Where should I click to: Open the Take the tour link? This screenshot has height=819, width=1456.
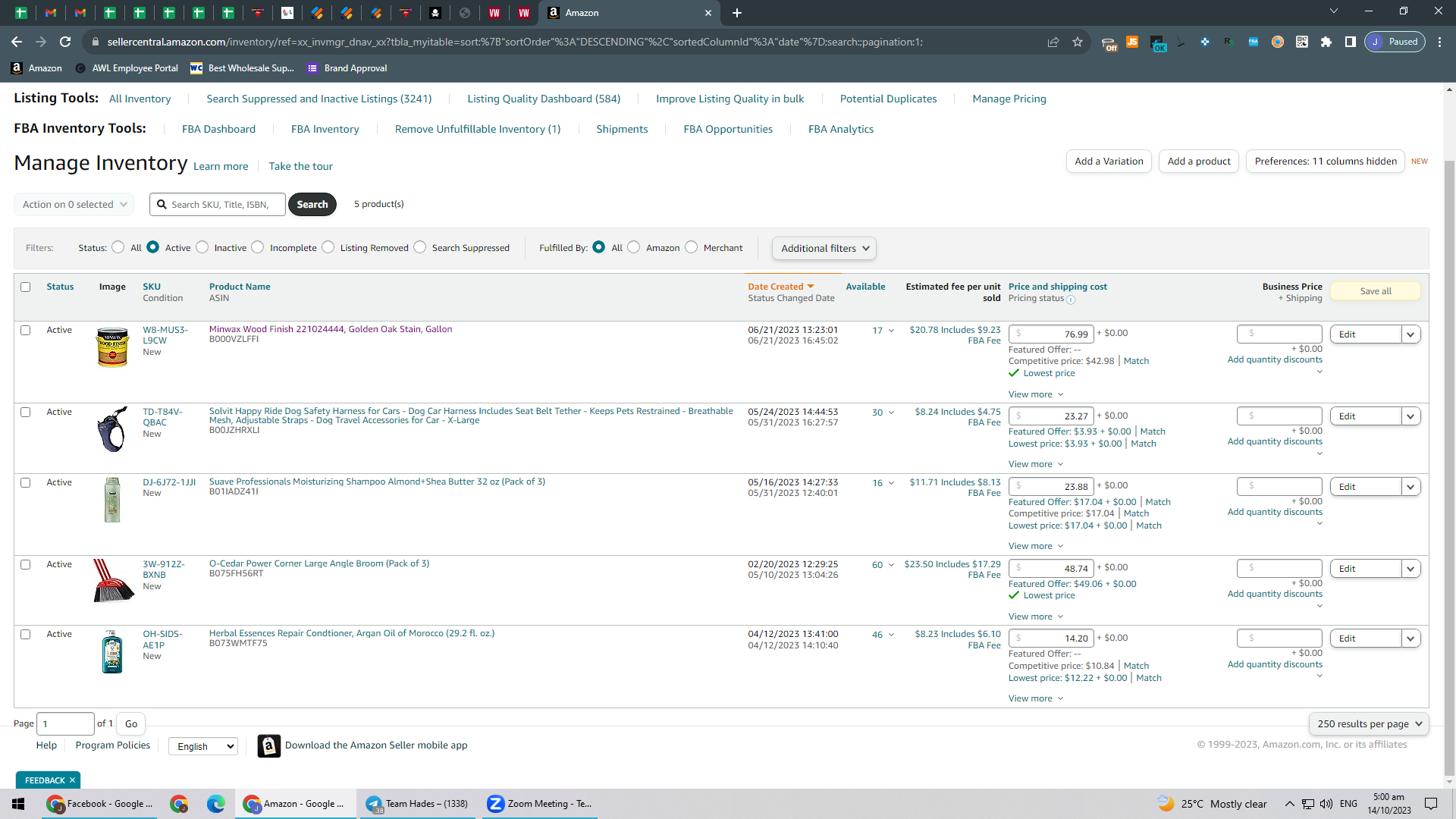(300, 167)
